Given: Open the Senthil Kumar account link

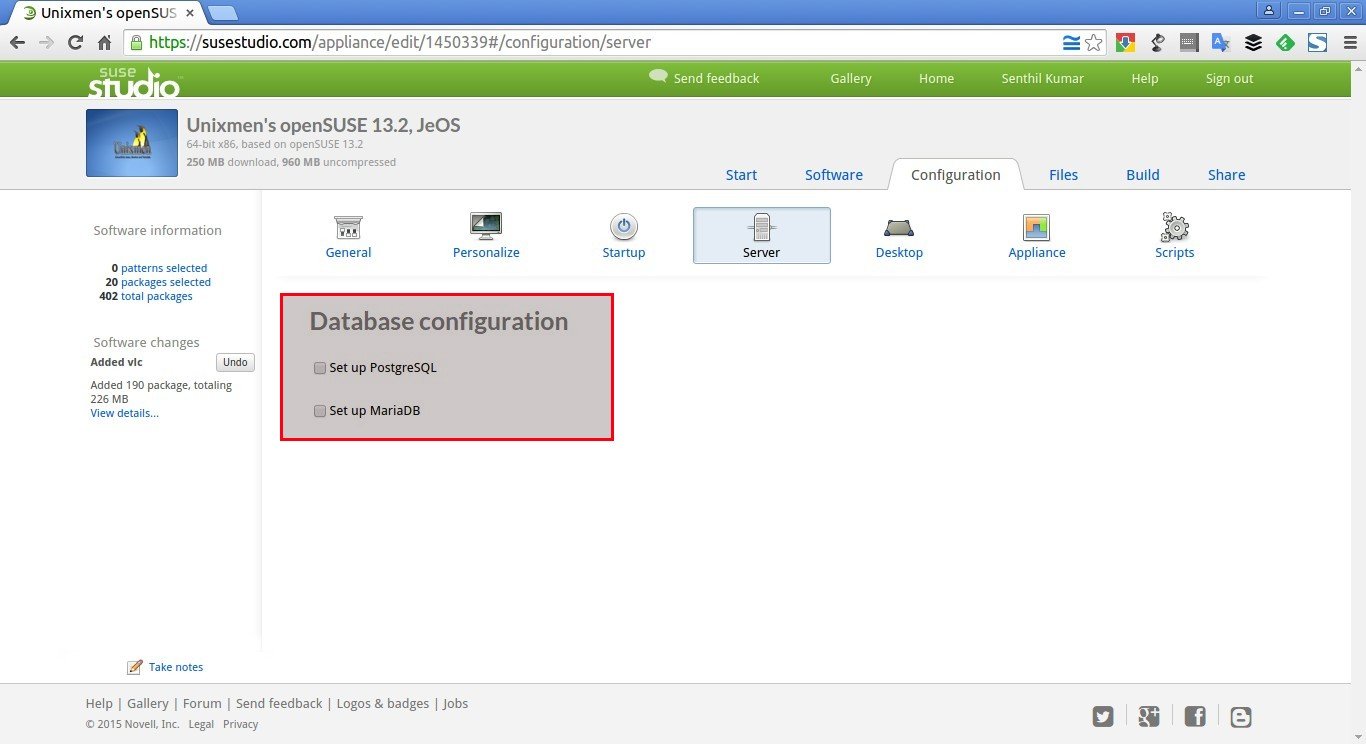Looking at the screenshot, I should pos(1042,78).
